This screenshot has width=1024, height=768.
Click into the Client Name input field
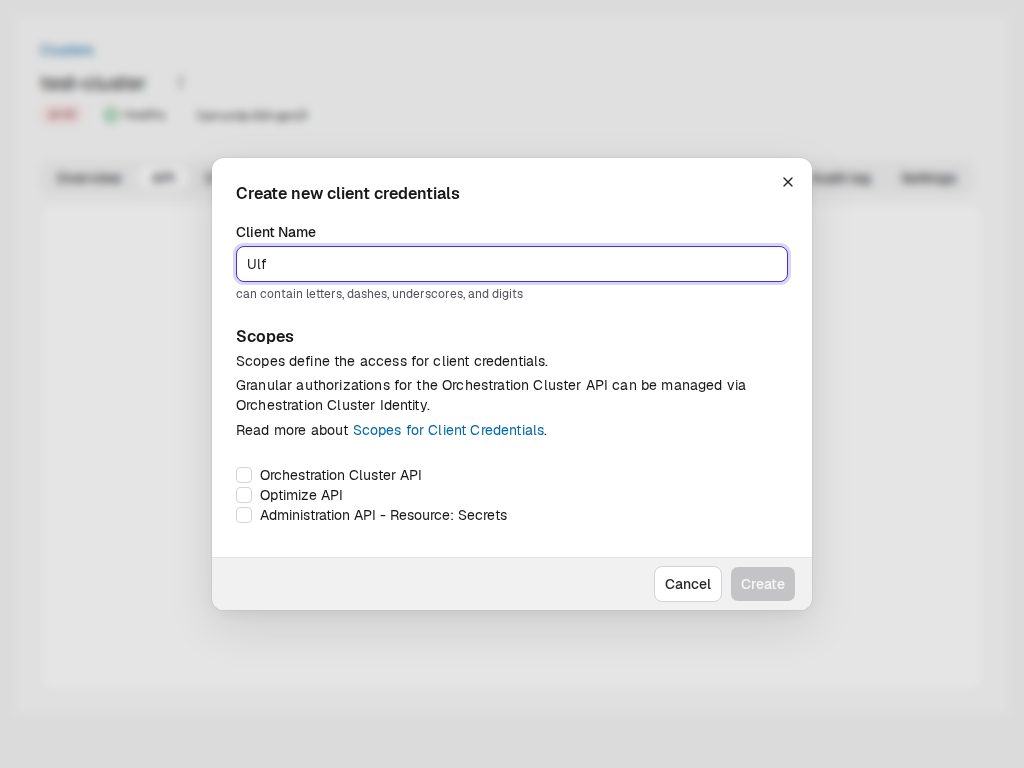tap(512, 264)
